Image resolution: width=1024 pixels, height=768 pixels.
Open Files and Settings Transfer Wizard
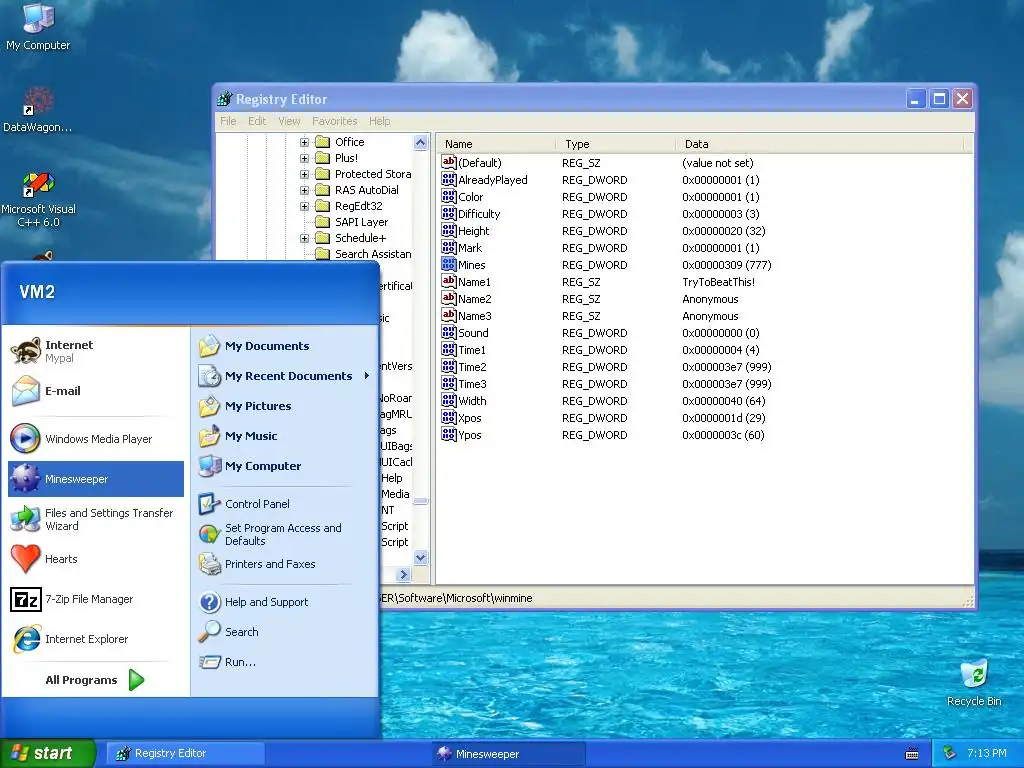(96, 519)
